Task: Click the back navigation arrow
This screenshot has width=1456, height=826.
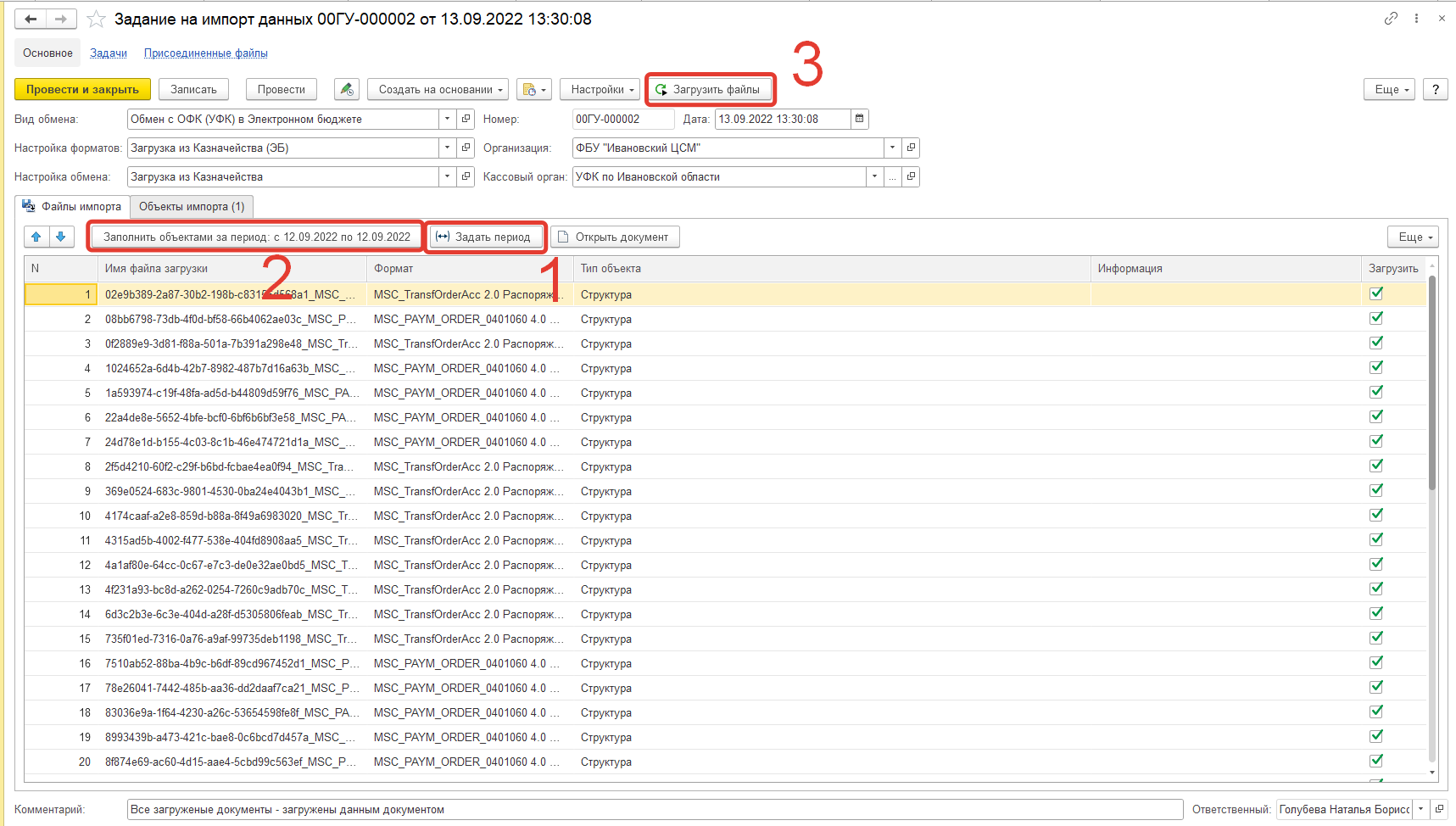Action: (x=31, y=19)
